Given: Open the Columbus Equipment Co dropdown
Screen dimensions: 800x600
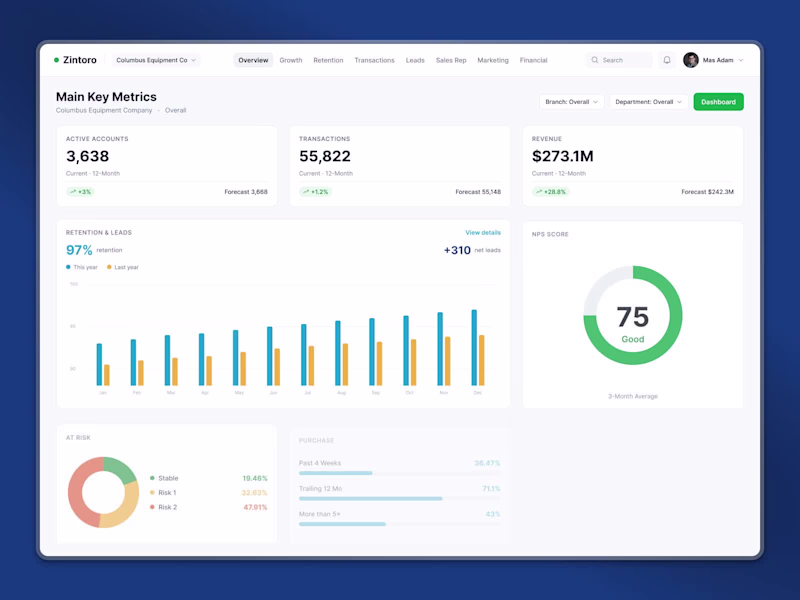Looking at the screenshot, I should coord(156,60).
